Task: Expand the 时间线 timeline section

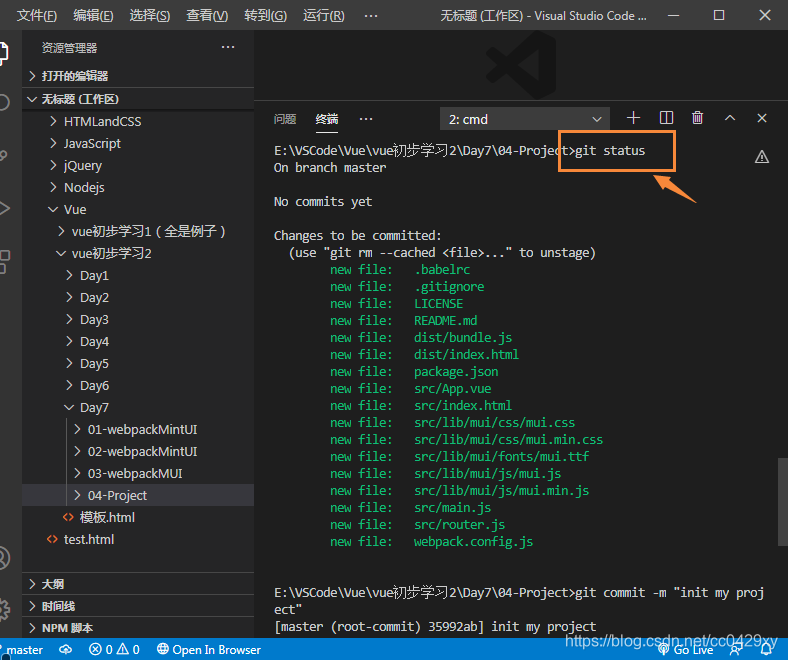Action: point(138,606)
